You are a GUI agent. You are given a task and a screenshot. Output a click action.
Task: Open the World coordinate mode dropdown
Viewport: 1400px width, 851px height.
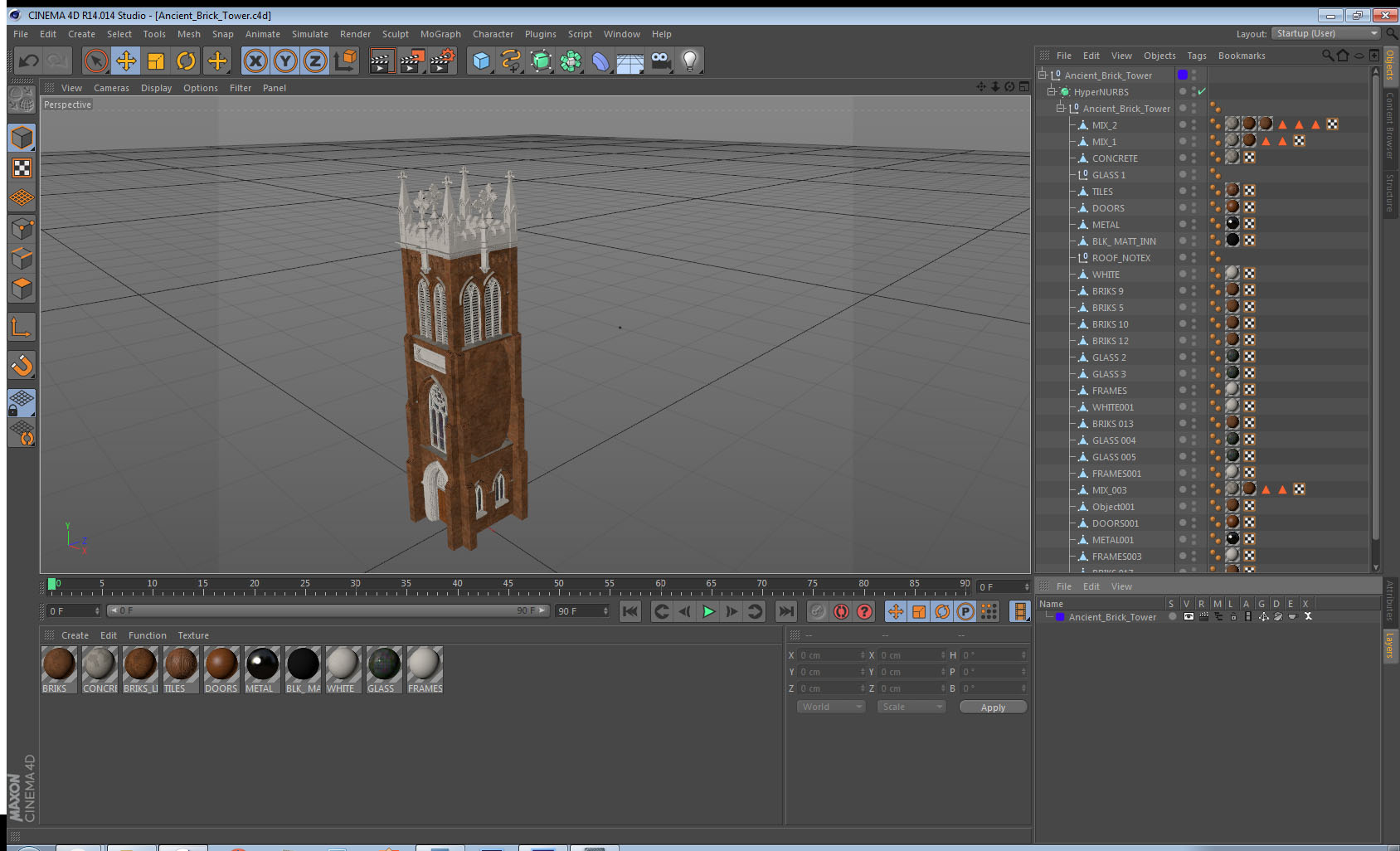coord(831,707)
